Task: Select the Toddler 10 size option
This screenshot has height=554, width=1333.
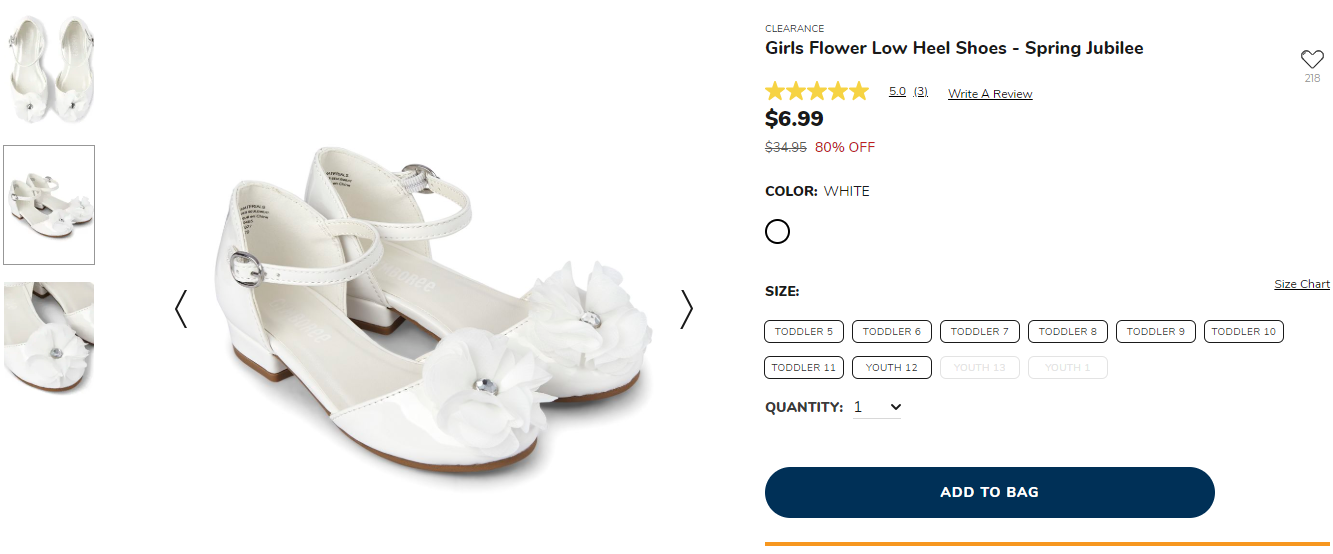Action: pos(1243,331)
